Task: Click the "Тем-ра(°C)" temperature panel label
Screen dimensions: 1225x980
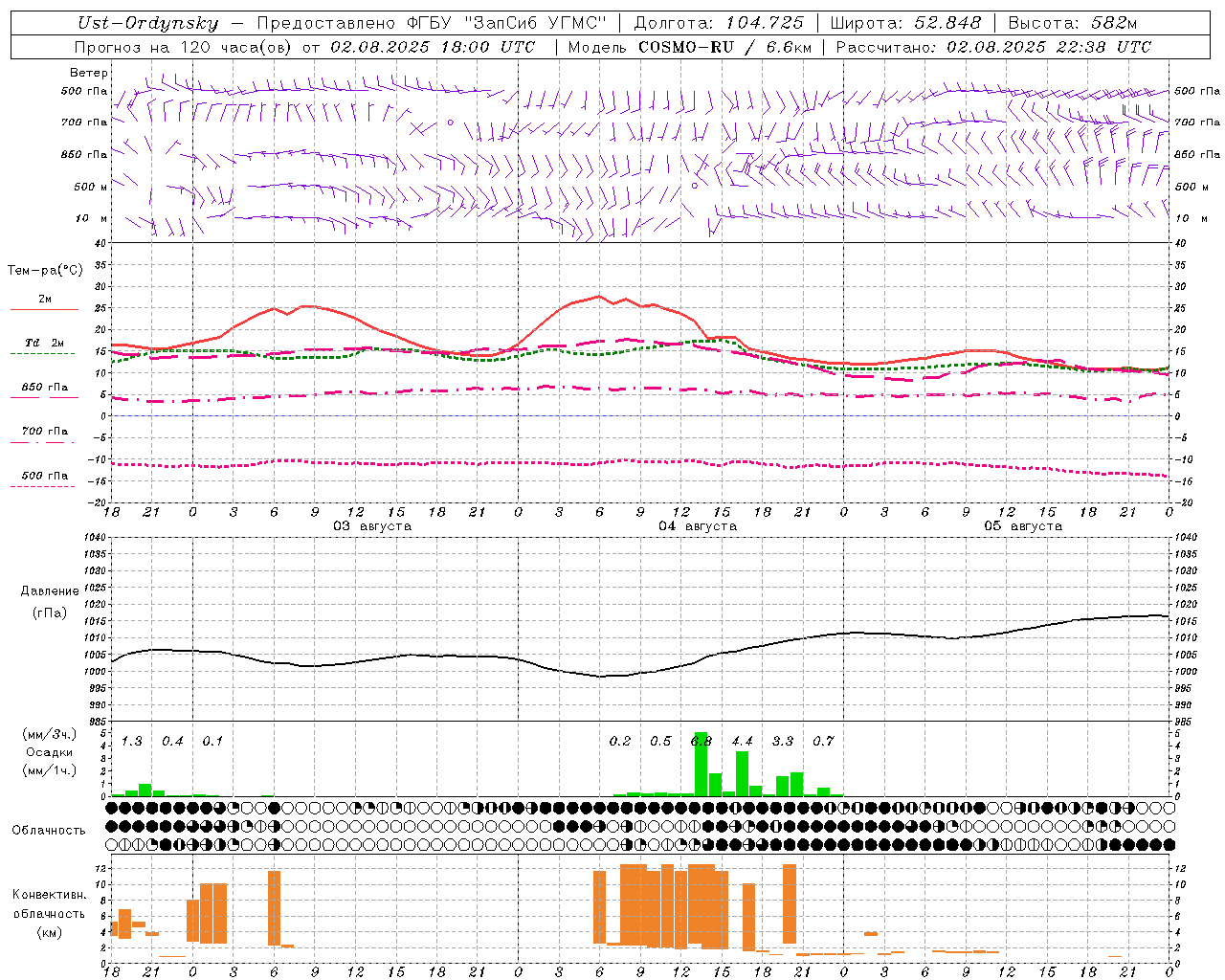Action: 45,271
